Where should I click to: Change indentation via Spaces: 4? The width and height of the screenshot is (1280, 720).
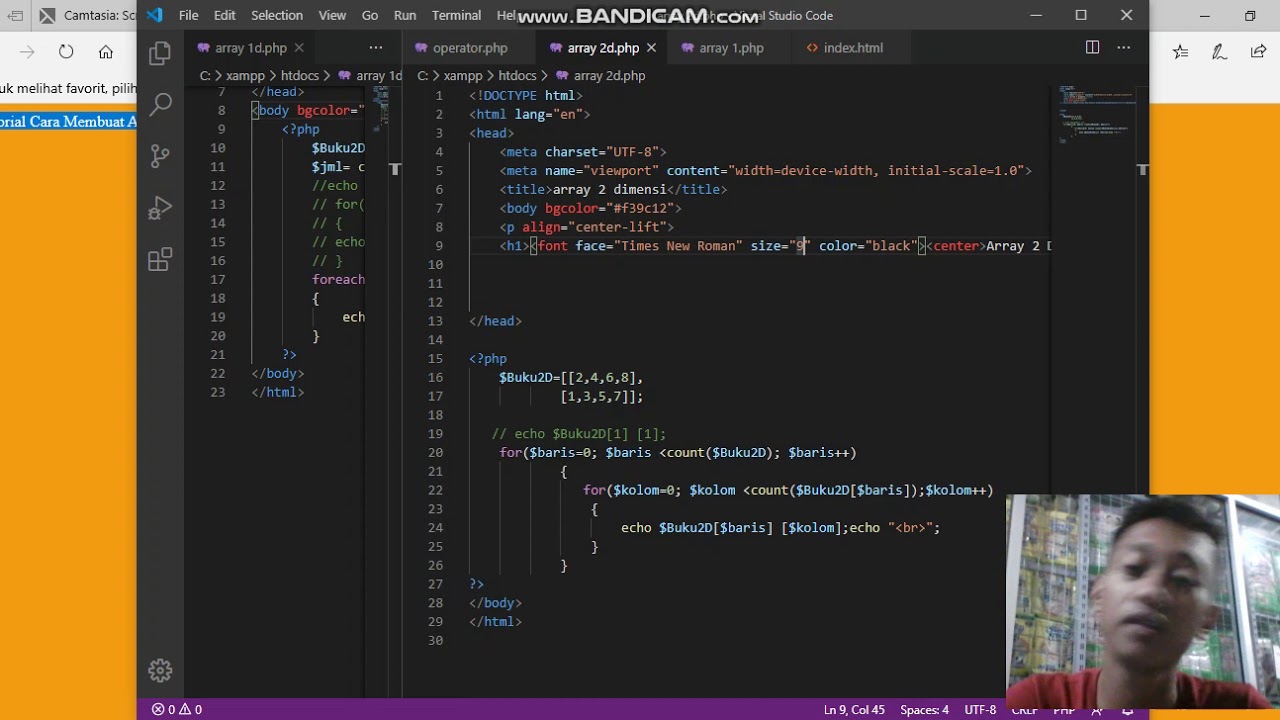(x=924, y=709)
